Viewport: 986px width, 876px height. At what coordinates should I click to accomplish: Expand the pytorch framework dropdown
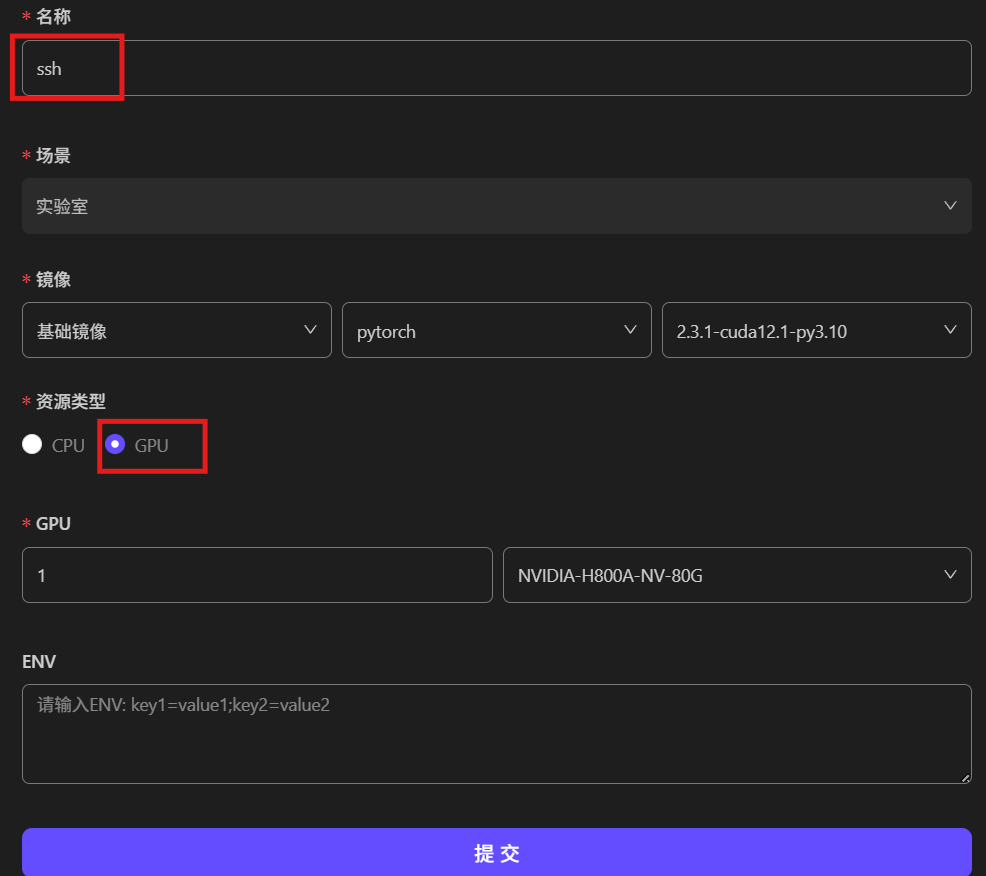coord(485,330)
